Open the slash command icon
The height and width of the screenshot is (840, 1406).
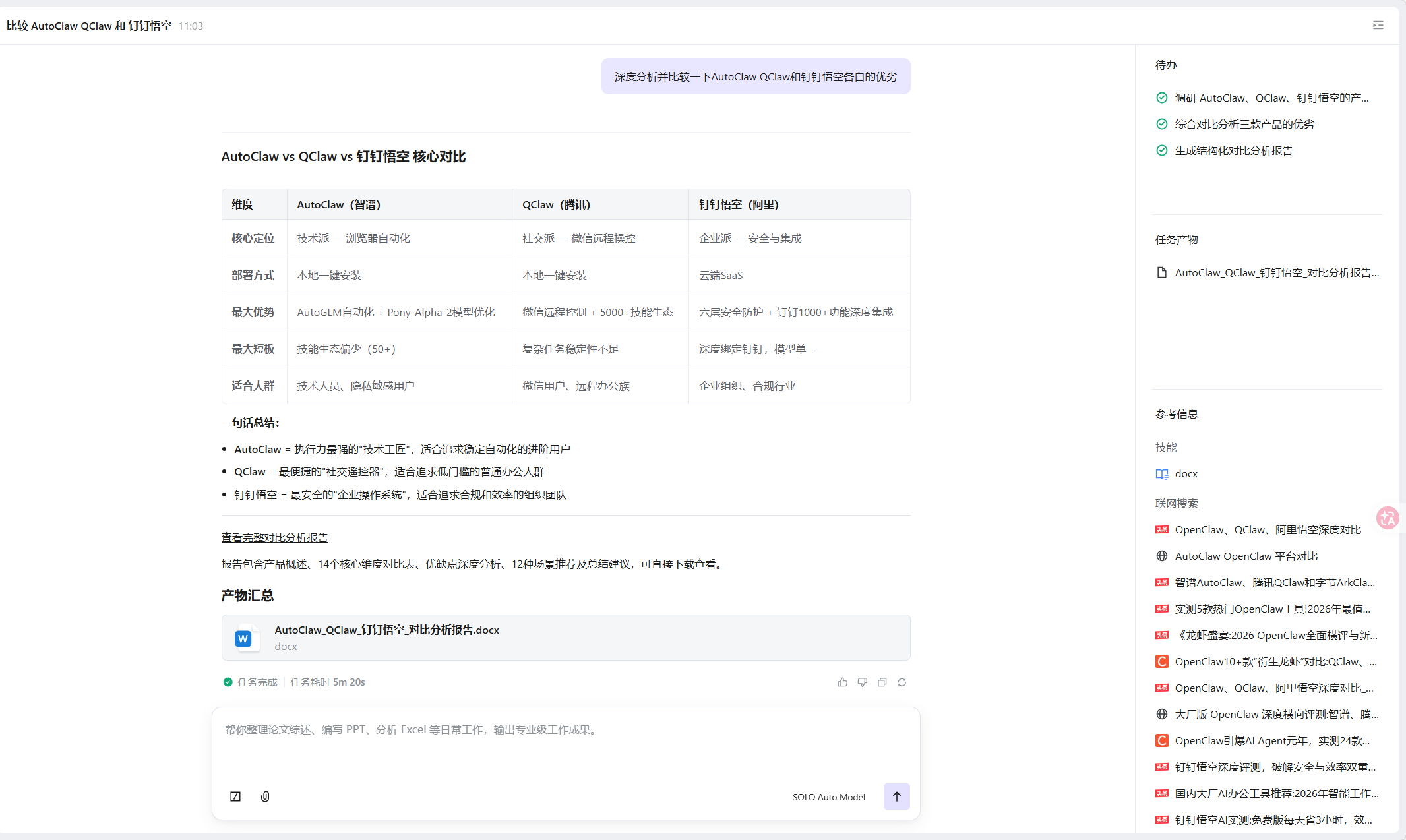click(x=235, y=796)
